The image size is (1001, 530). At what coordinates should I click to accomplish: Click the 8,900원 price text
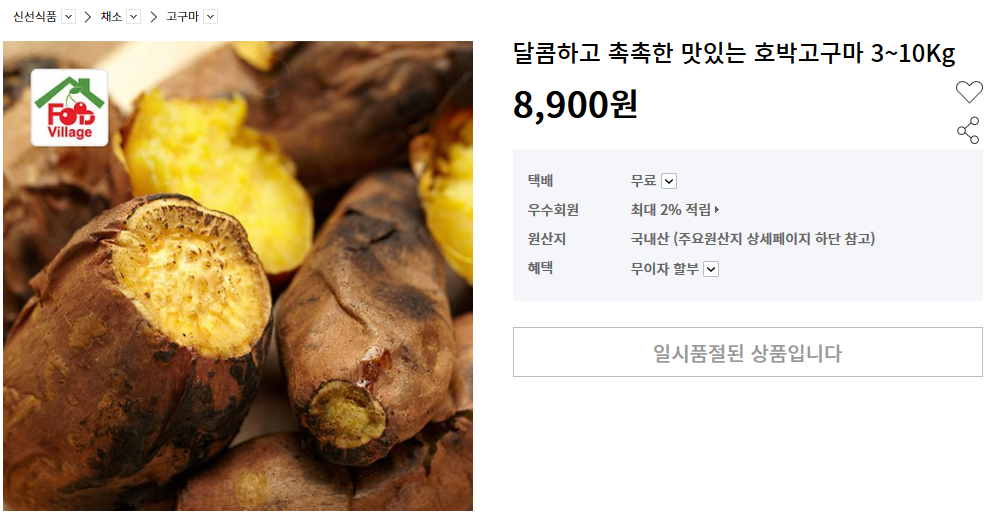point(576,105)
